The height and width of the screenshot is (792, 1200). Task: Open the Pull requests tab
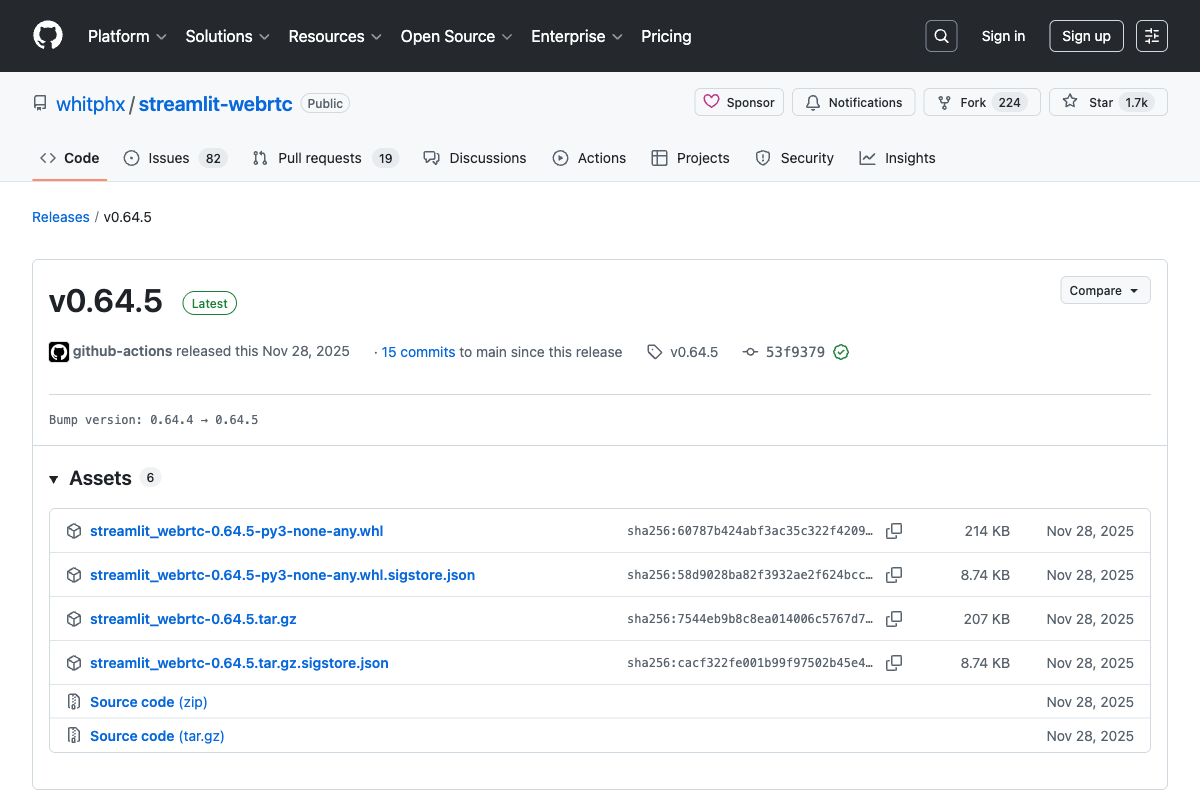click(324, 158)
